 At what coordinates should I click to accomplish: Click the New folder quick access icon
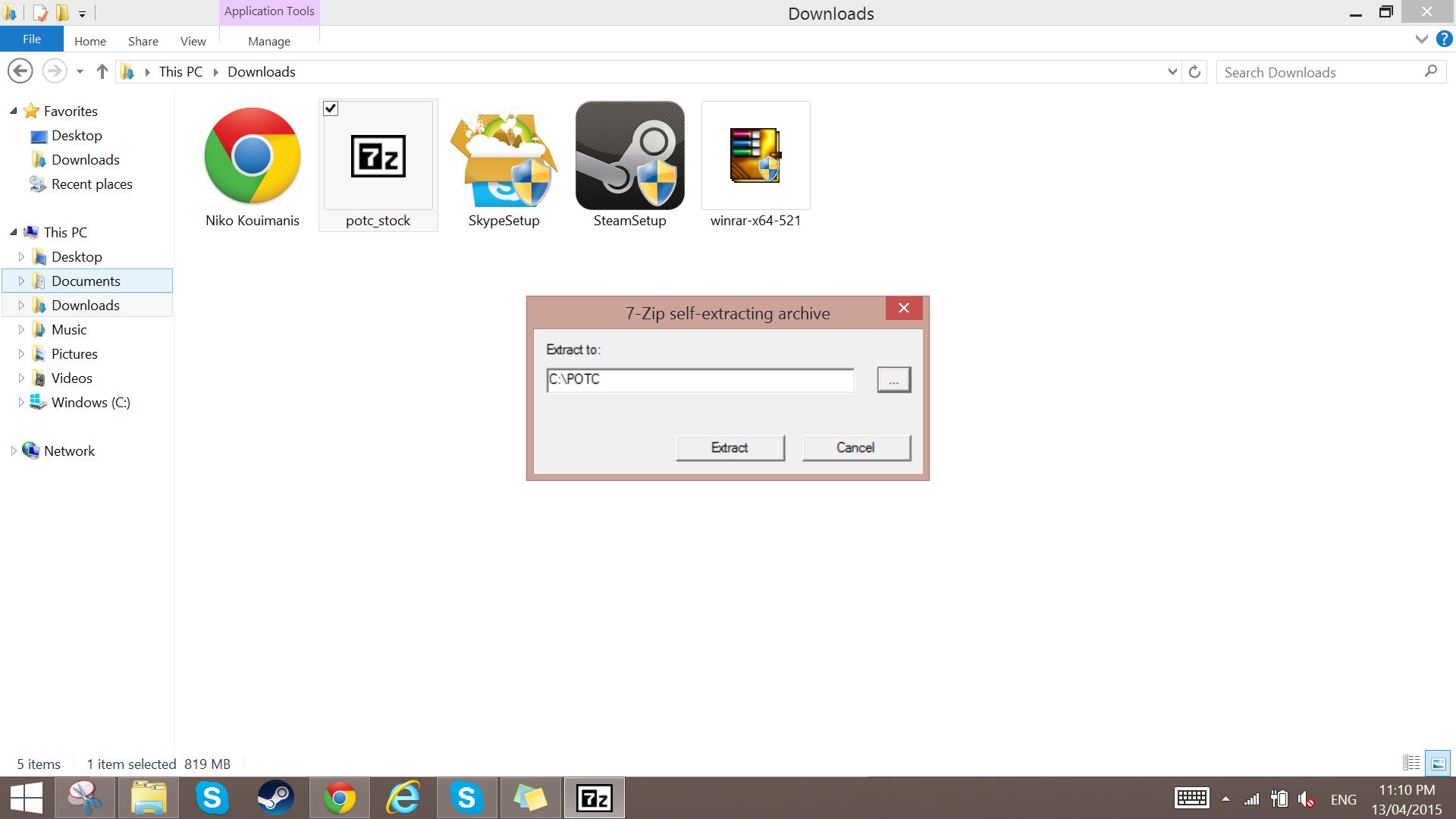62,13
